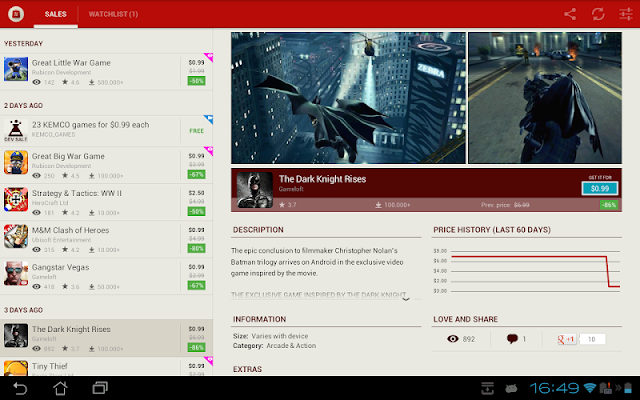Select Gangstar Vegas in the list
Screen dimensions: 640x400
[x=106, y=276]
